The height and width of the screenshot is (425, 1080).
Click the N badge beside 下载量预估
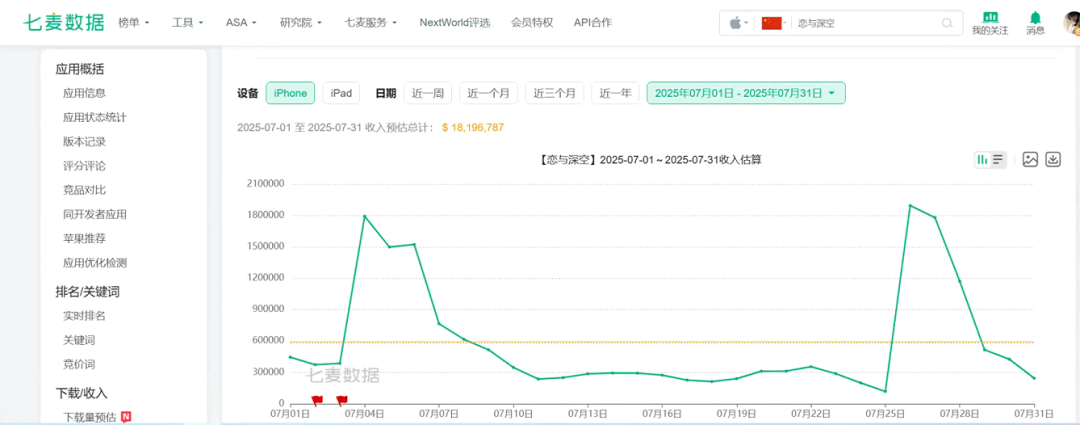point(126,416)
